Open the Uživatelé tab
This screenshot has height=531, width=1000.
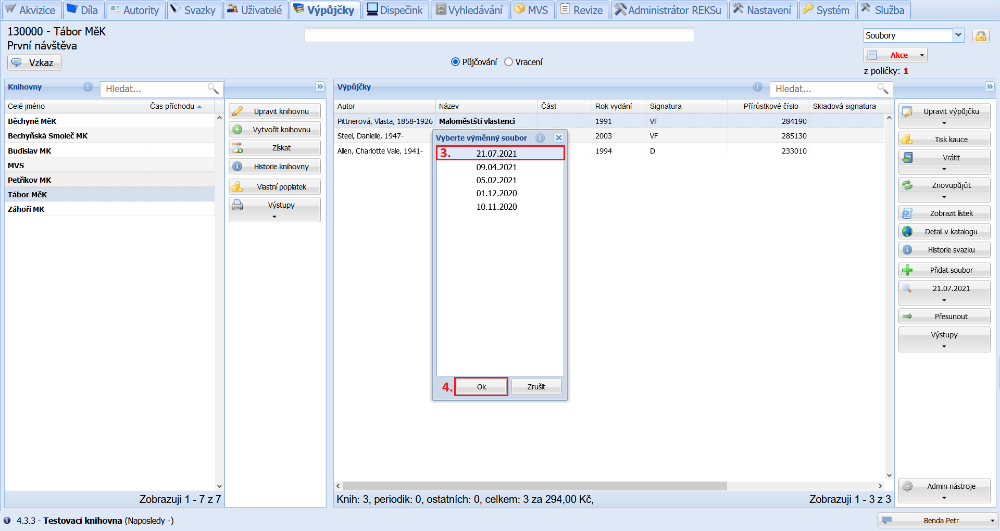pos(255,10)
